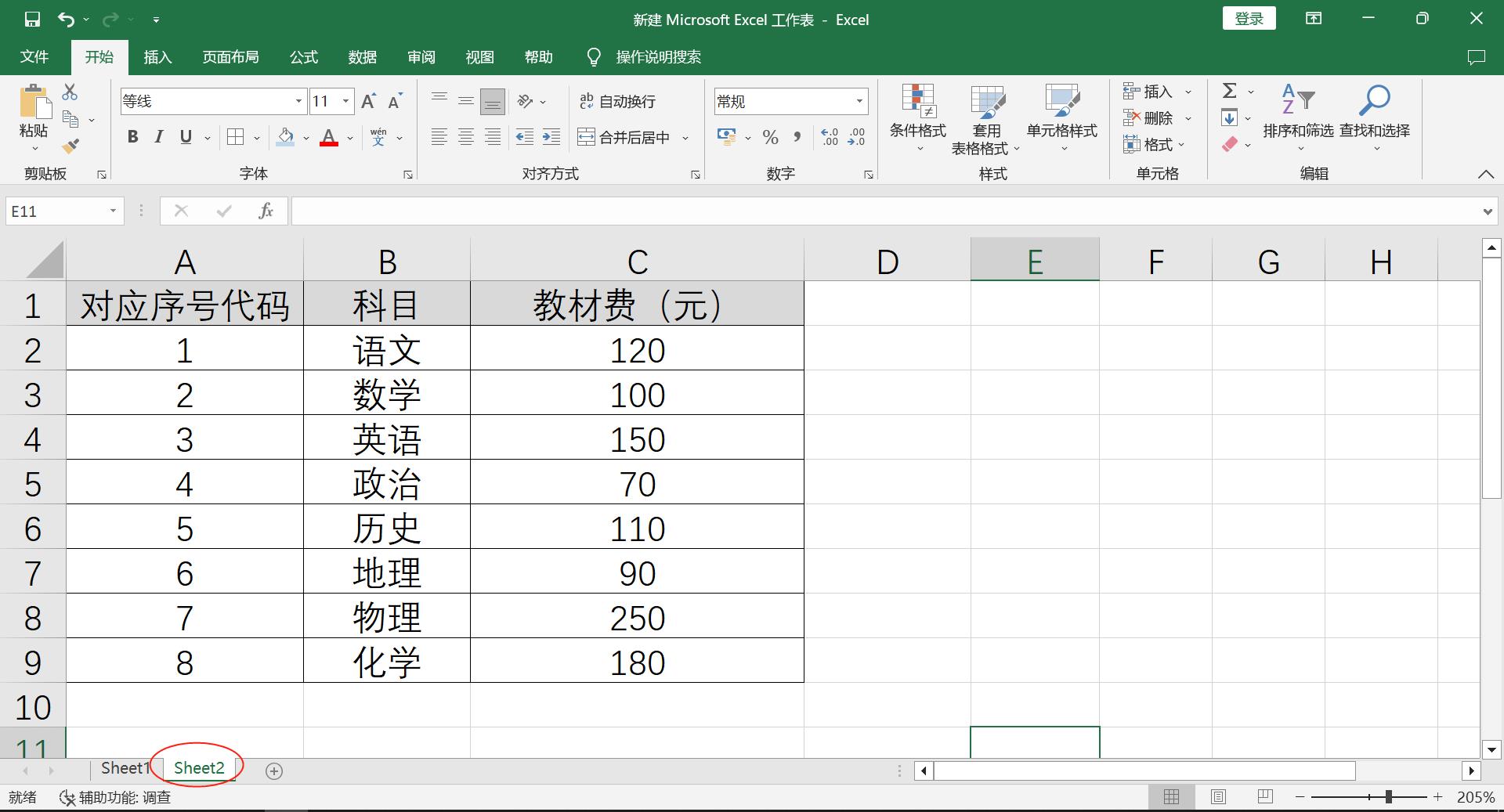The height and width of the screenshot is (812, 1504).
Task: Click the font color A icon
Action: tap(329, 137)
